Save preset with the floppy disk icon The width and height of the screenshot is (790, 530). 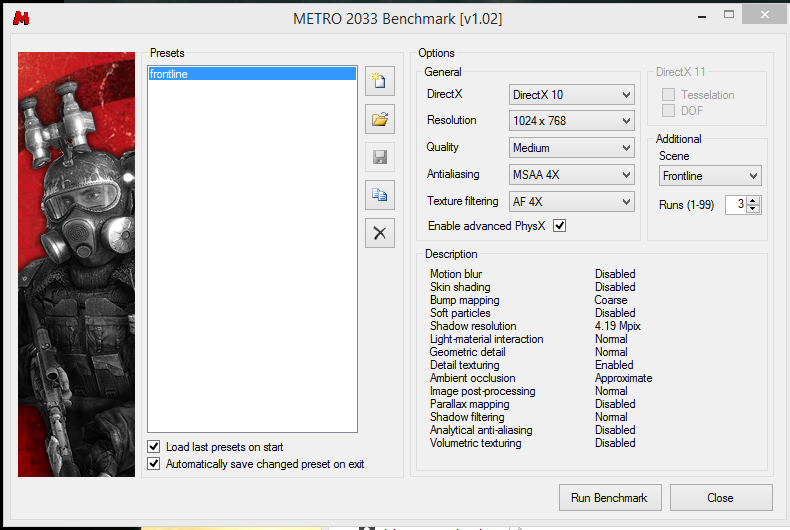click(x=380, y=157)
